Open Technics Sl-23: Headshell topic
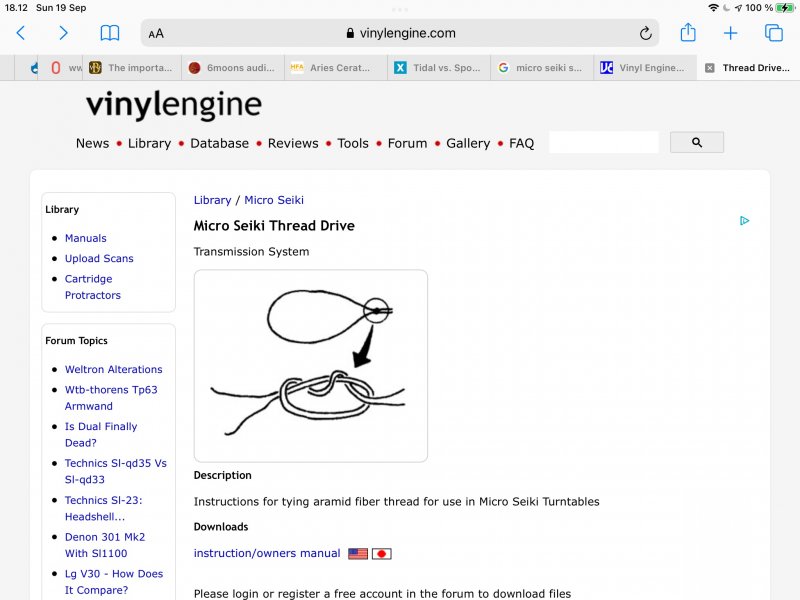Screen dimensions: 800x600 (x=104, y=508)
